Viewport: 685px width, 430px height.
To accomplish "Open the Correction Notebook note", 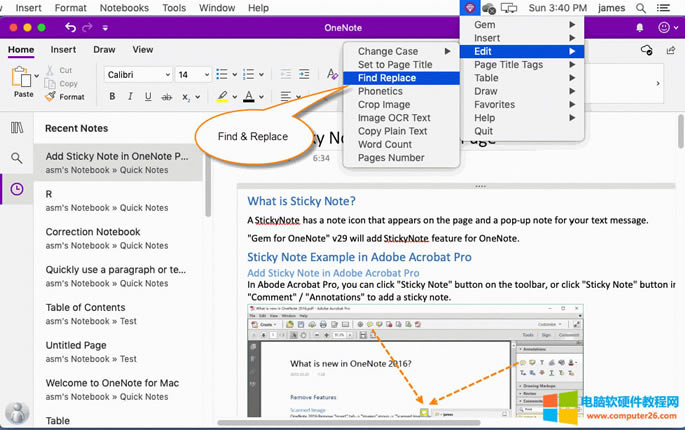I will pos(93,232).
